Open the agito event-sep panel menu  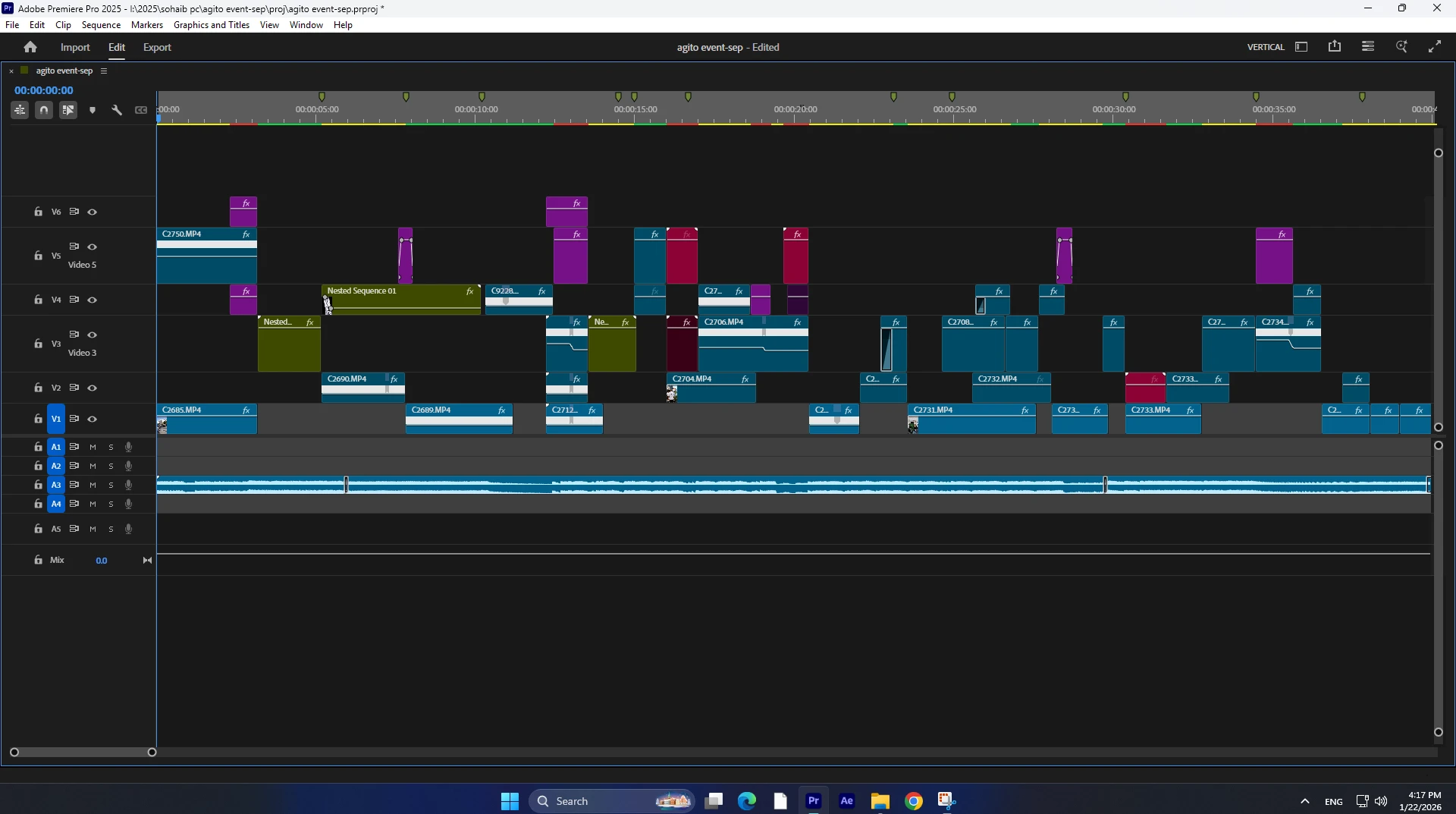(x=104, y=71)
